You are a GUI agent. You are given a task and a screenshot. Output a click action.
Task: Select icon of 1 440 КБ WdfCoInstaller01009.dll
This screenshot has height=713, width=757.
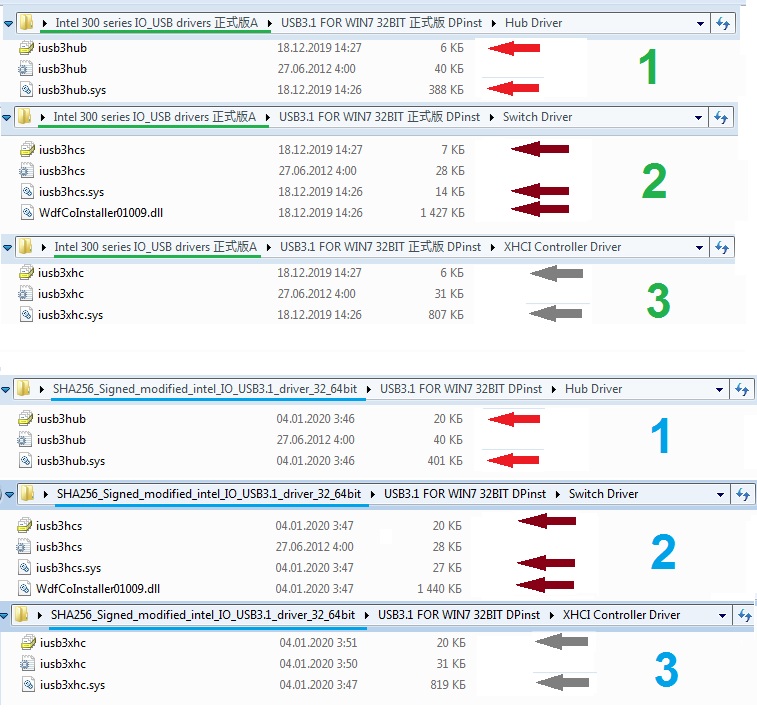coord(24,588)
